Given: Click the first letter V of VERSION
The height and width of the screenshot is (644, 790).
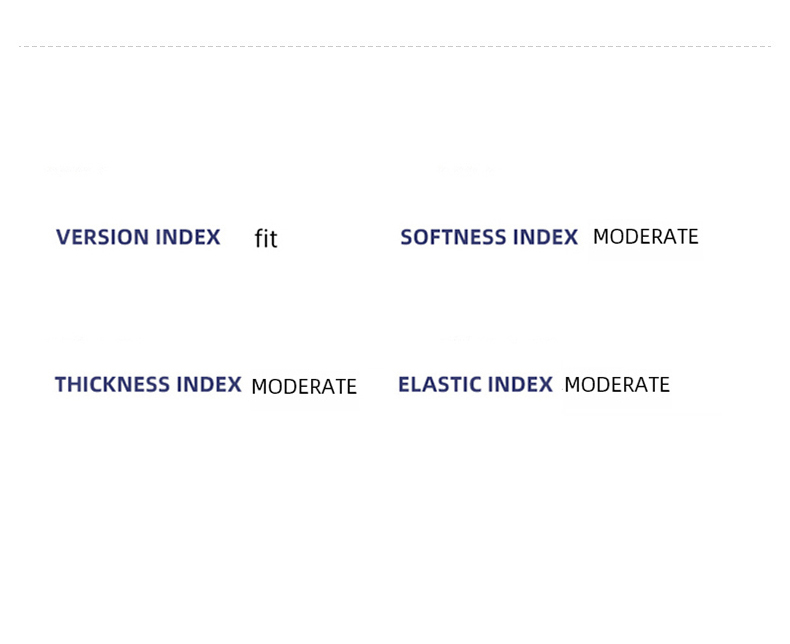Looking at the screenshot, I should tap(63, 238).
